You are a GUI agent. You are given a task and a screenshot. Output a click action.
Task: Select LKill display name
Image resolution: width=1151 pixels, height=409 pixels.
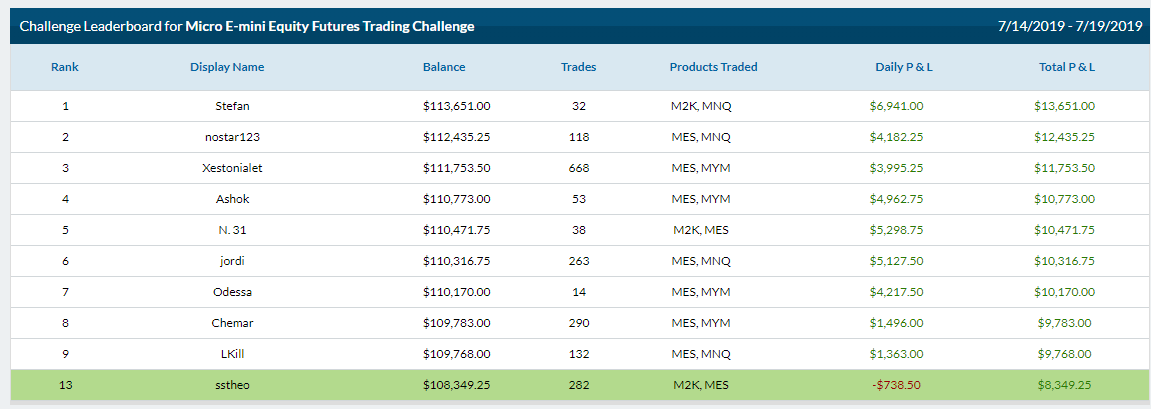tap(232, 353)
